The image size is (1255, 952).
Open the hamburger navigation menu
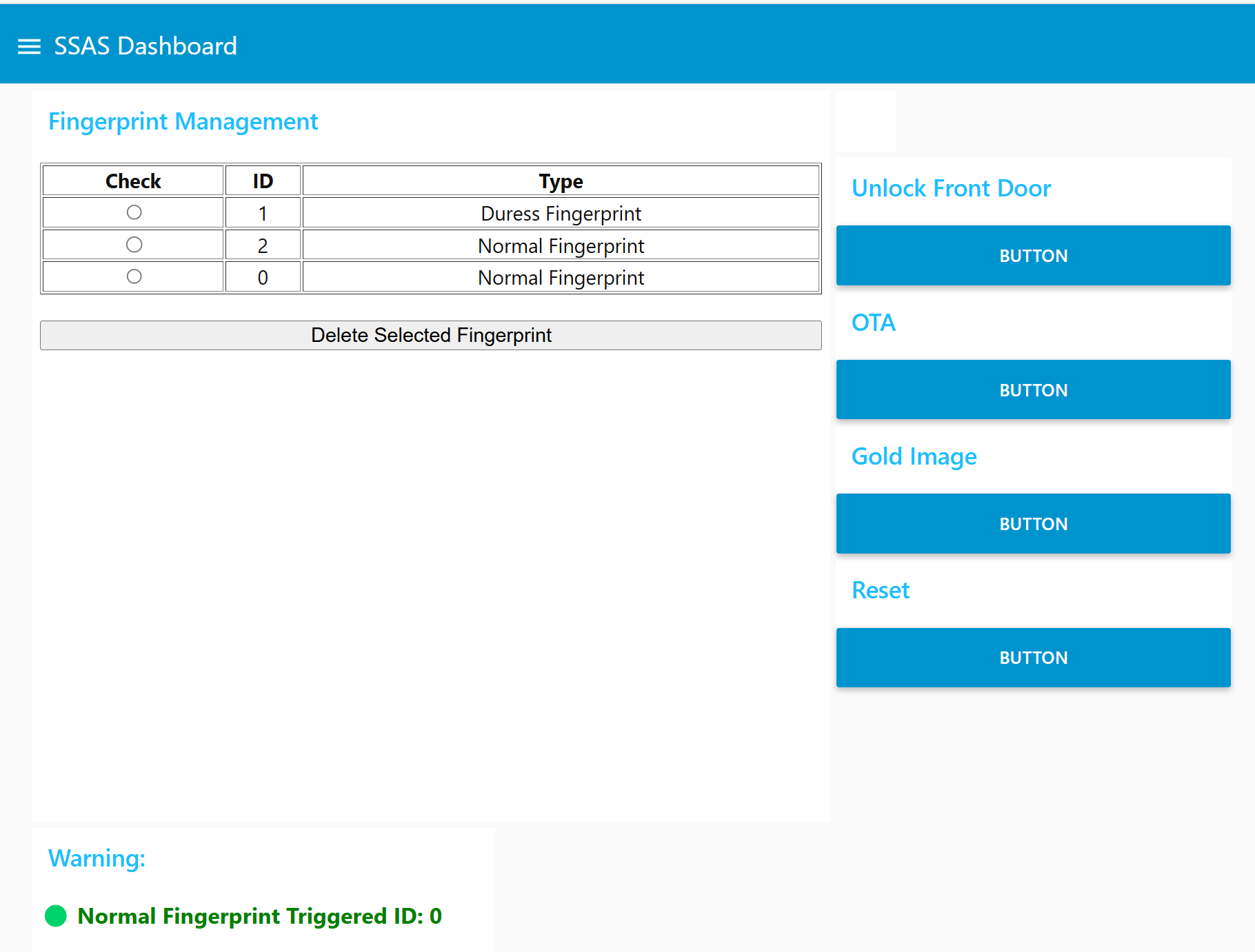tap(29, 46)
